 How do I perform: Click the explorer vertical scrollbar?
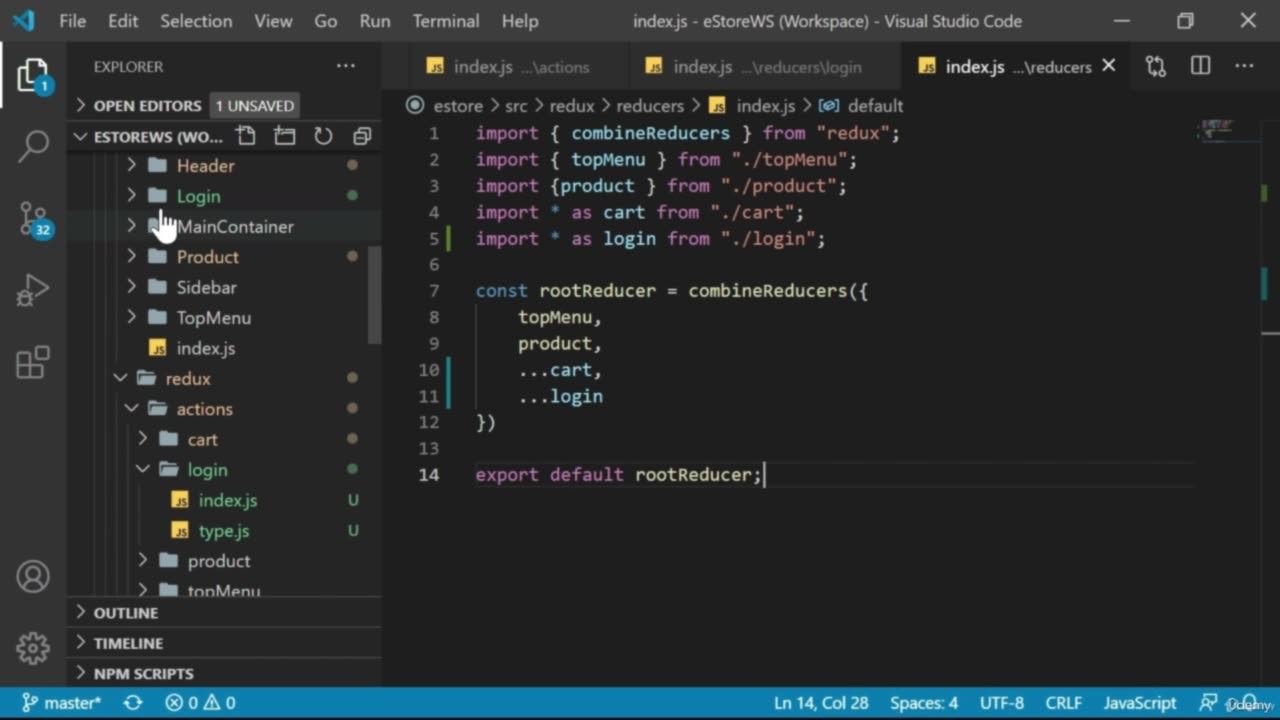(x=375, y=295)
